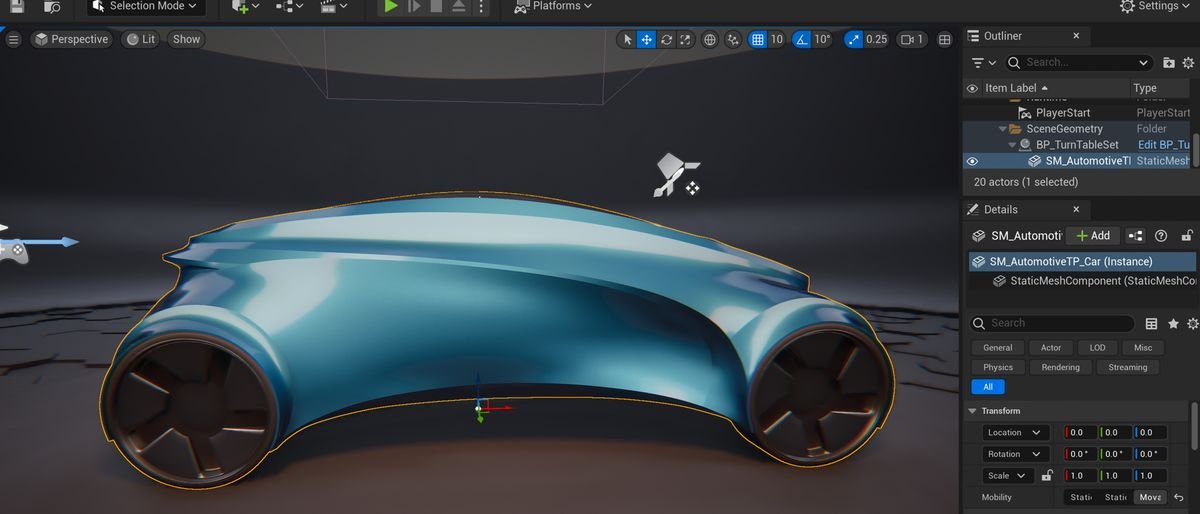This screenshot has width=1200, height=514.
Task: Click the Edit BP_Tu... blueprint link
Action: (x=1164, y=145)
